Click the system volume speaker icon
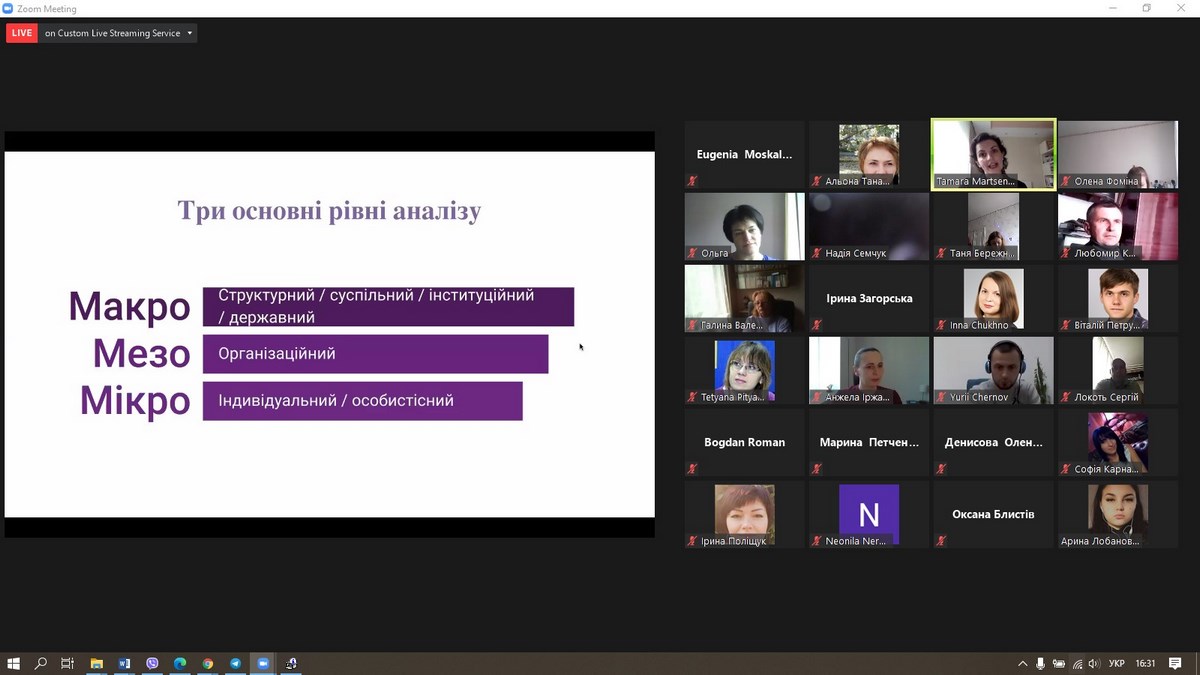The height and width of the screenshot is (675, 1200). click(1094, 664)
